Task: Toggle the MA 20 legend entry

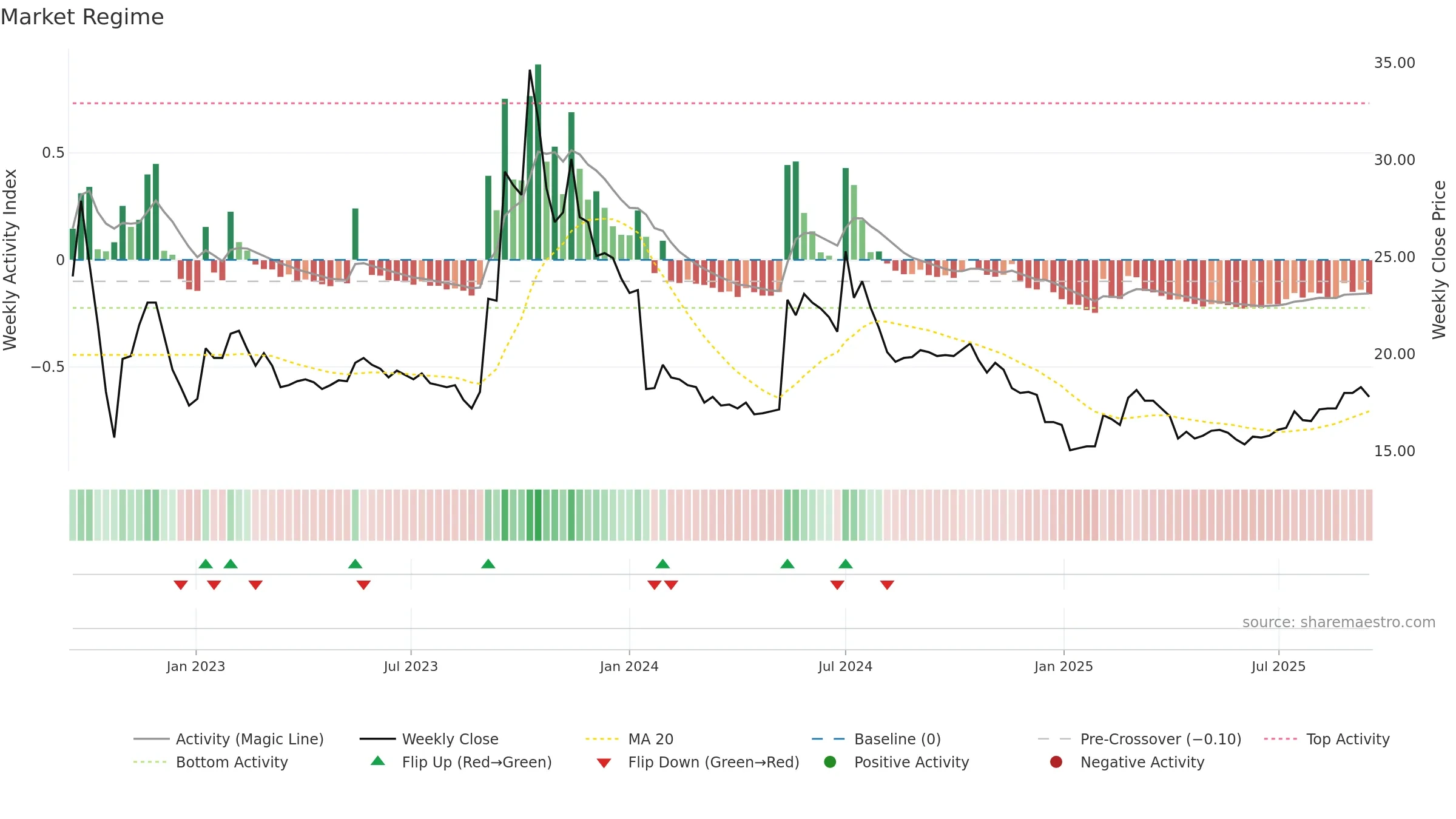Action: click(629, 739)
